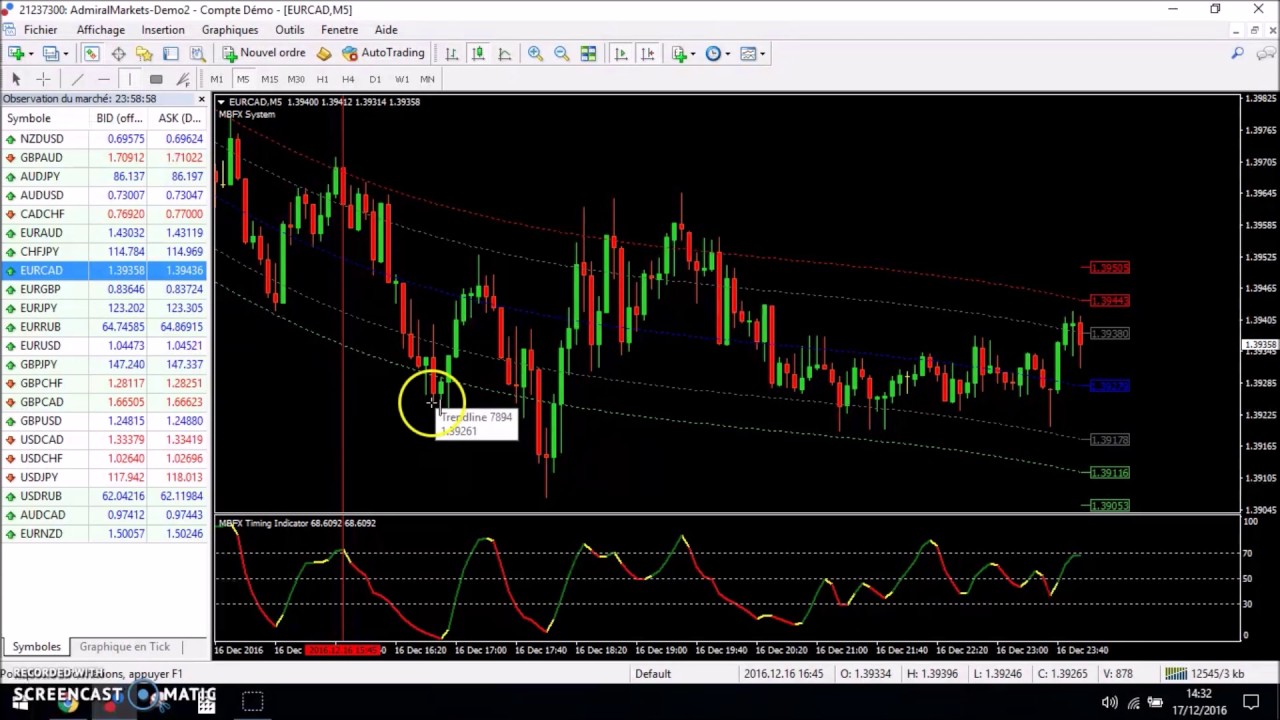Select EURNZD row in market watch
The width and height of the screenshot is (1280, 720).
104,534
